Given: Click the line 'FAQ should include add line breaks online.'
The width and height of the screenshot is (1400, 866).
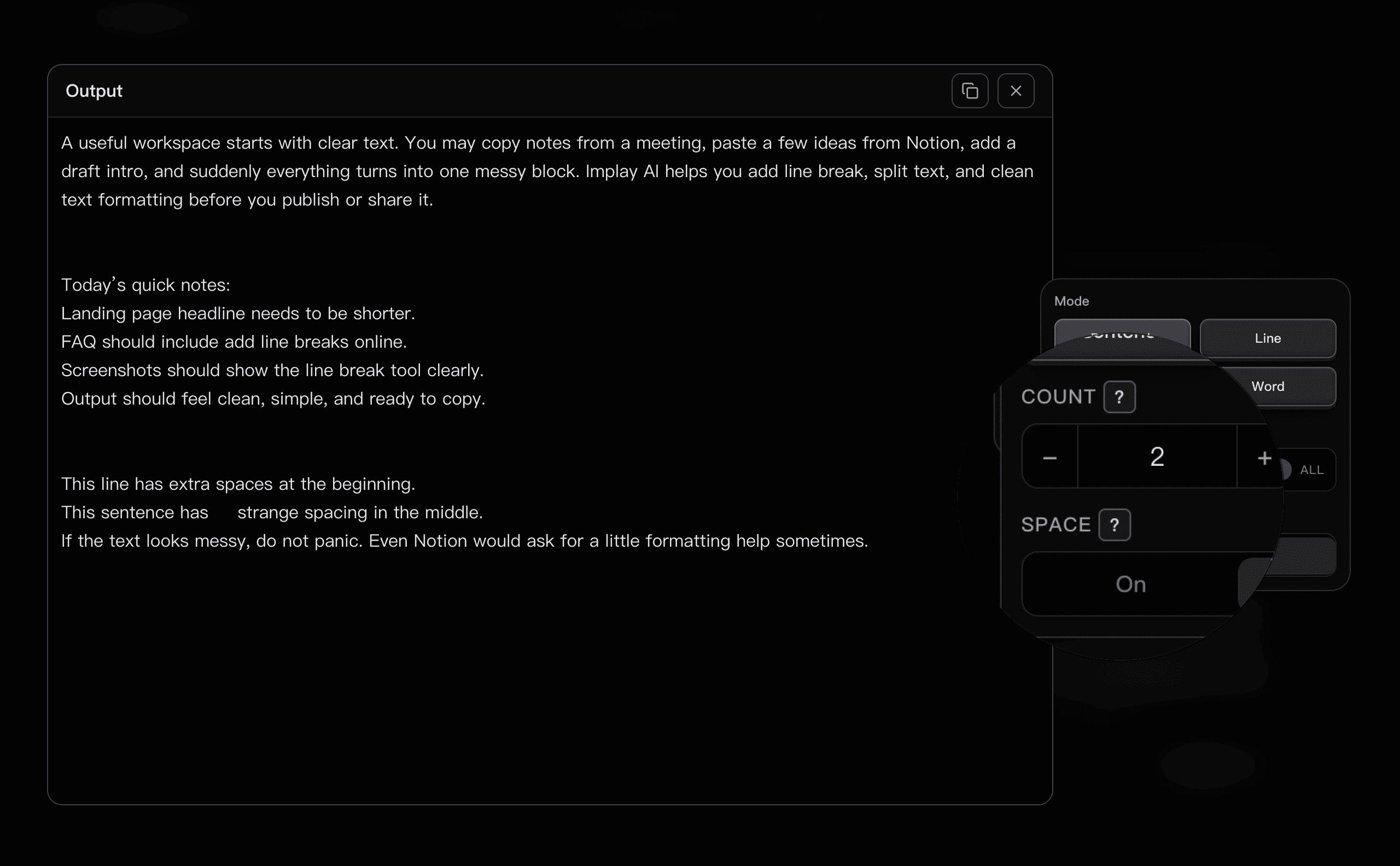Looking at the screenshot, I should click(234, 342).
